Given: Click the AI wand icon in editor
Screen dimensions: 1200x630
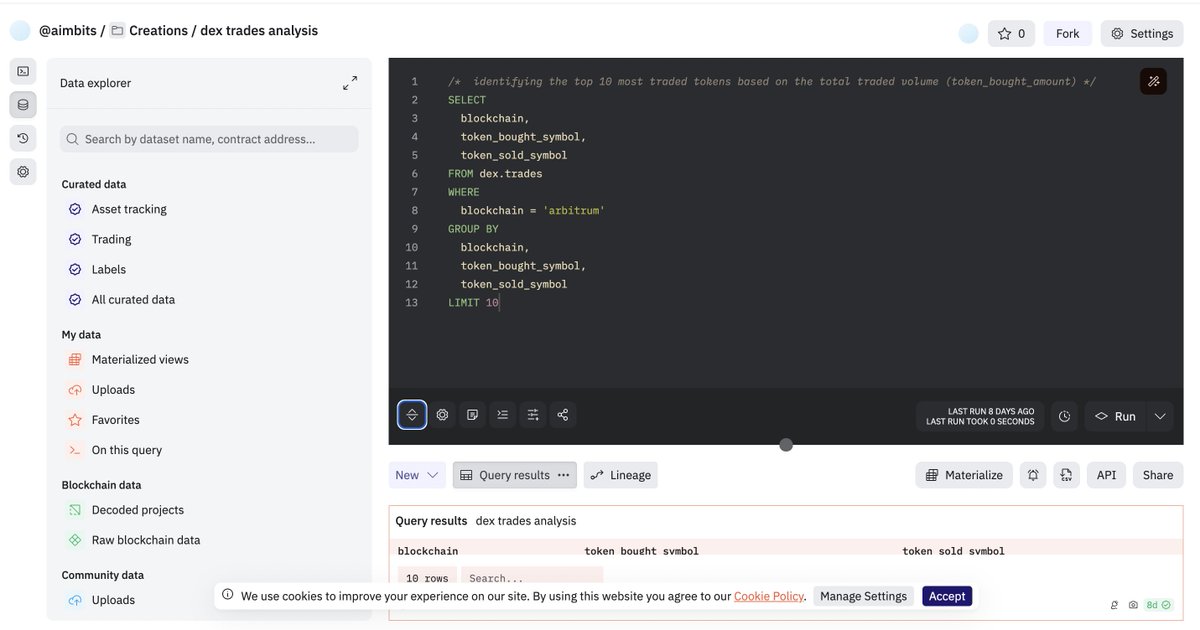Looking at the screenshot, I should click(x=1153, y=81).
